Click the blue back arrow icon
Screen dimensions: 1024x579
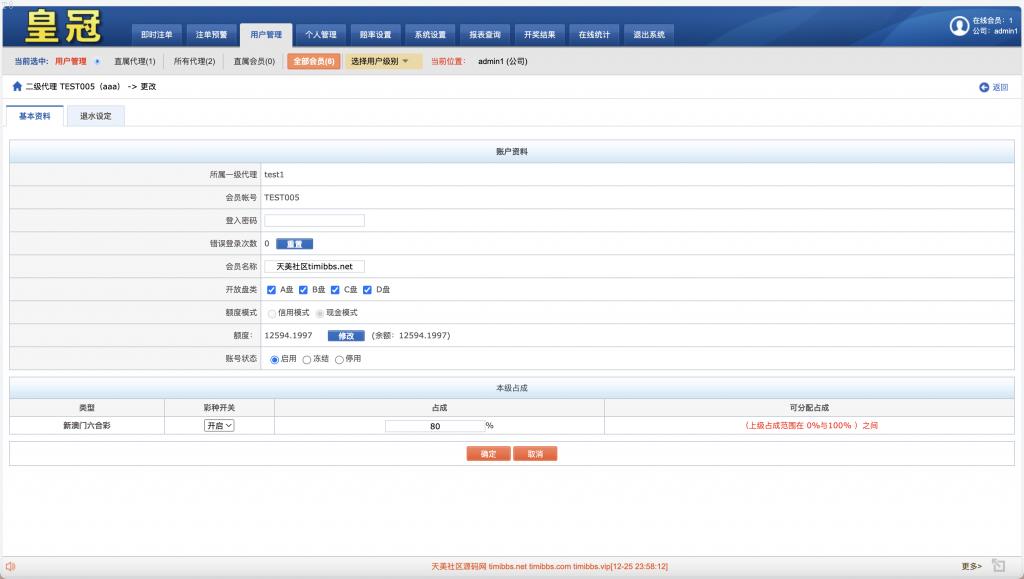pyautogui.click(x=984, y=87)
